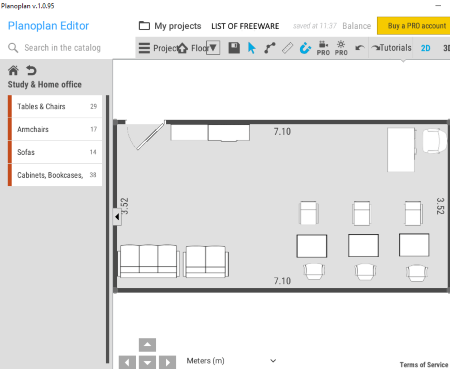Switch to 2D view mode
The image size is (450, 369).
coord(425,48)
